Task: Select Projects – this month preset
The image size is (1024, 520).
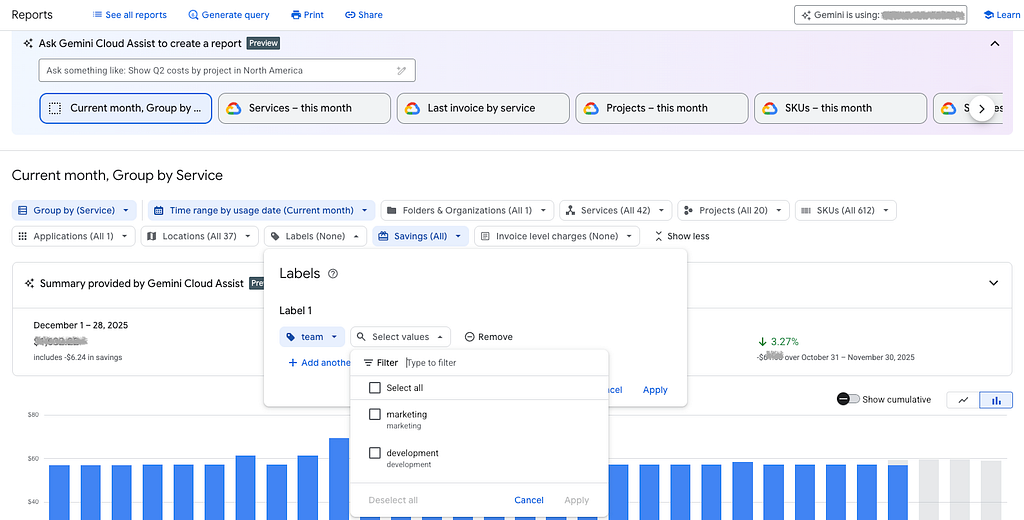Action: click(662, 108)
